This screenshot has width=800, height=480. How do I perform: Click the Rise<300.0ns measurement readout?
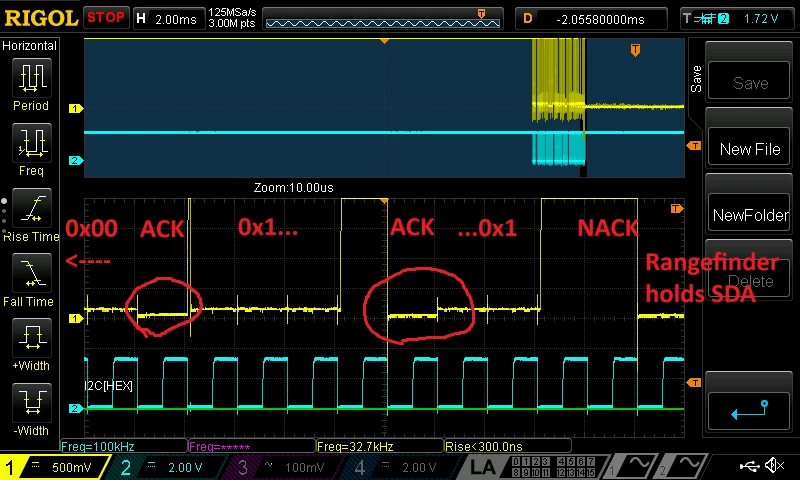(x=508, y=446)
